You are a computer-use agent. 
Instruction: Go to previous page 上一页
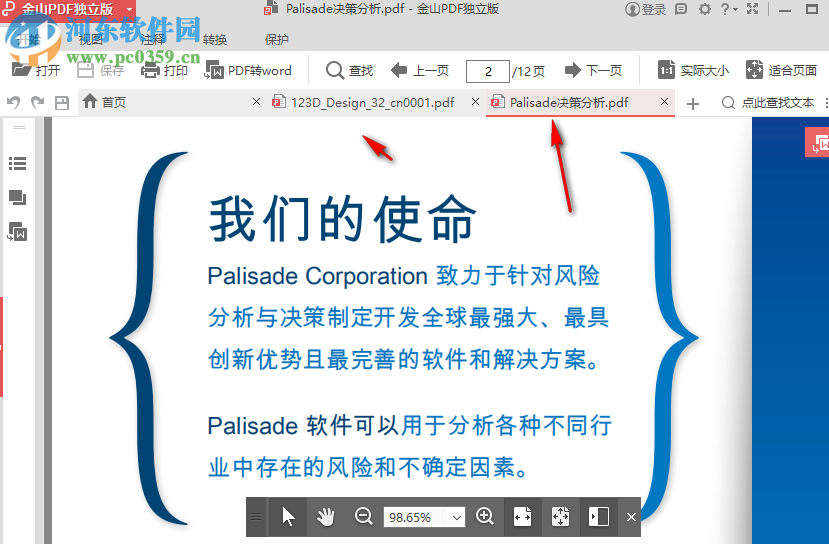coord(420,70)
